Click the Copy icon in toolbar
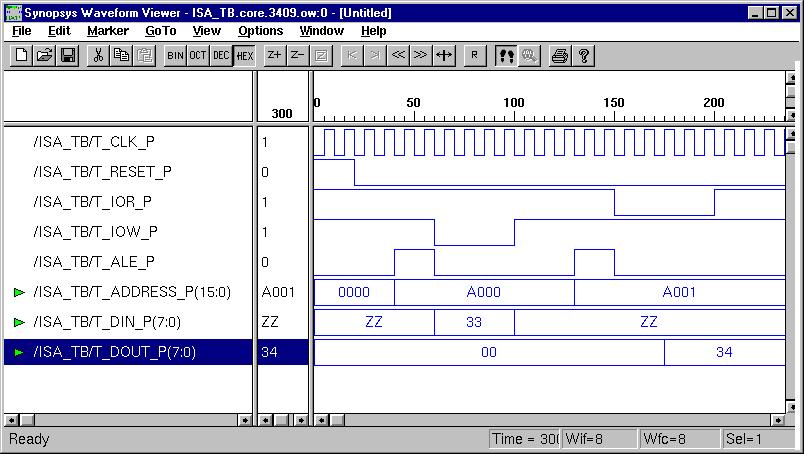Viewport: 804px width, 454px height. (121, 55)
